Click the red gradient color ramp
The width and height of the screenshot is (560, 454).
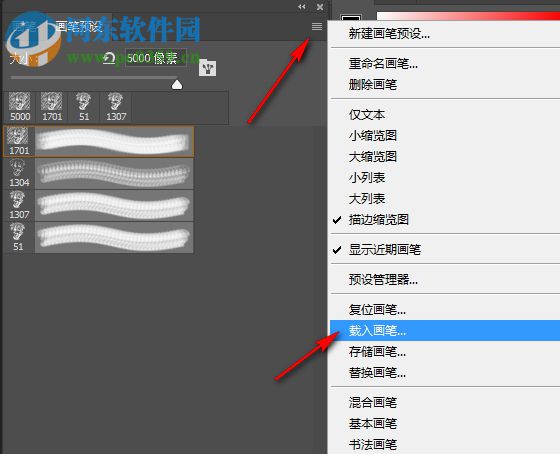(x=468, y=16)
